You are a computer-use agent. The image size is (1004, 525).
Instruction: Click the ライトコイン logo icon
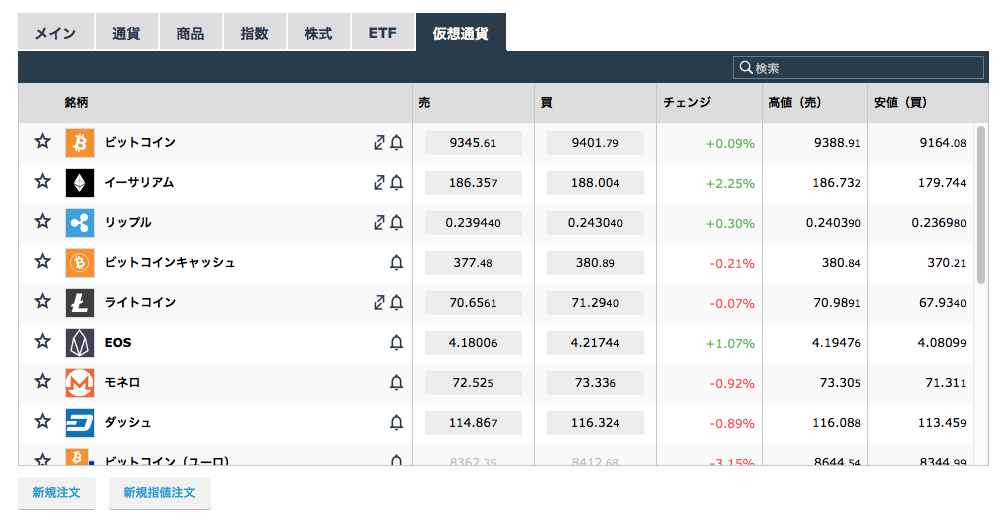click(80, 303)
